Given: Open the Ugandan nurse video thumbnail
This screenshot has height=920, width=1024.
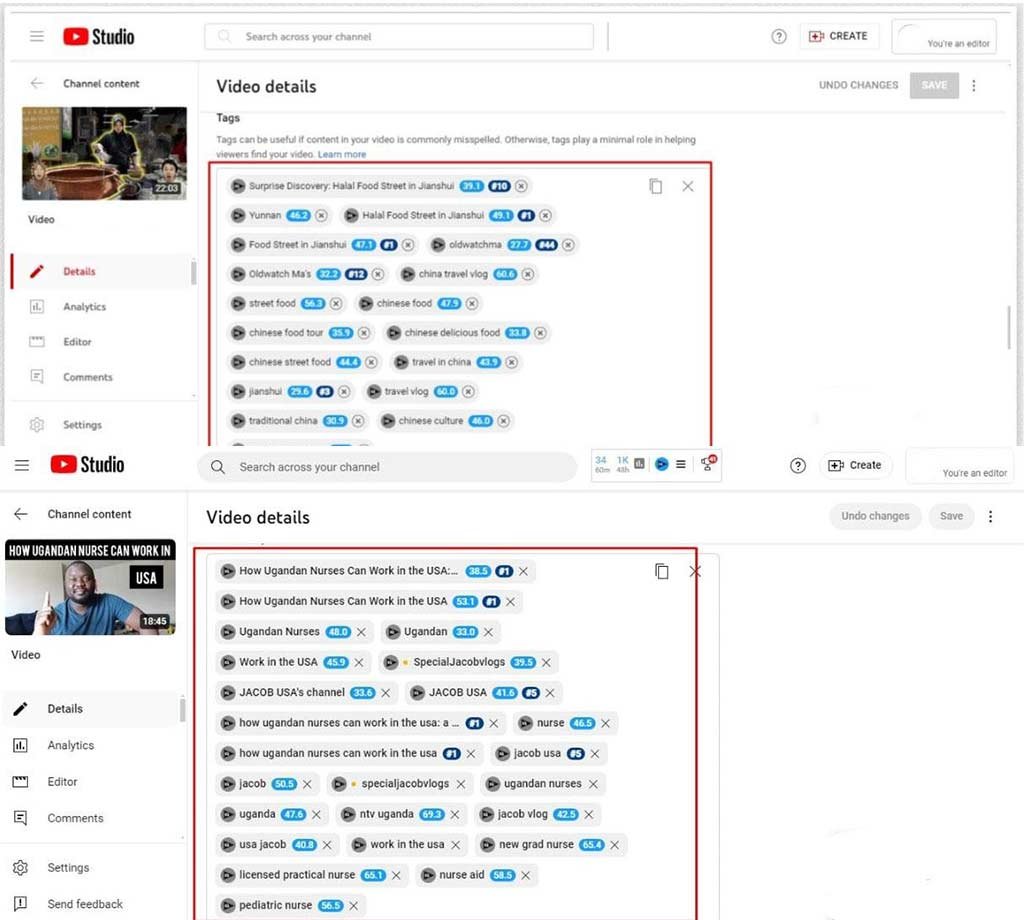Looking at the screenshot, I should (90, 587).
